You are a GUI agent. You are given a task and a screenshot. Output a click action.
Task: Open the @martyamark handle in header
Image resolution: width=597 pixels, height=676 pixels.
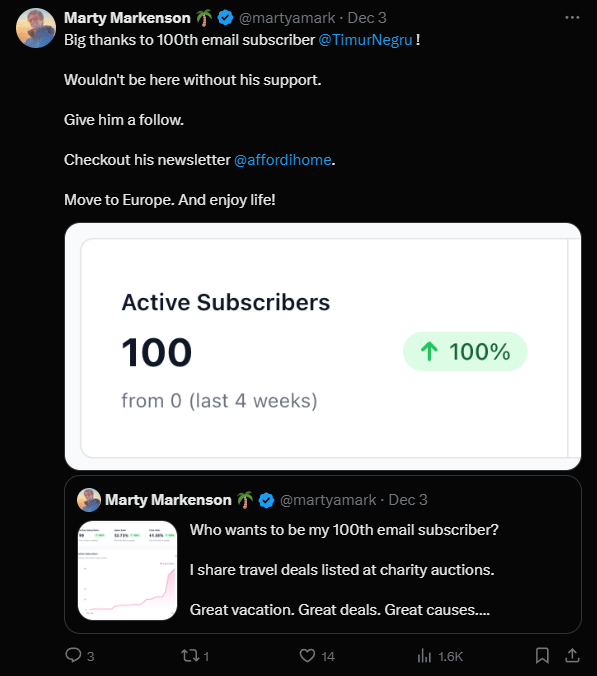click(x=287, y=18)
